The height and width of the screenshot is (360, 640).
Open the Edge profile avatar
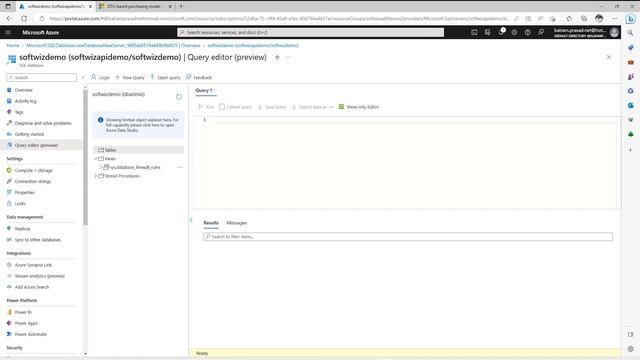599,18
